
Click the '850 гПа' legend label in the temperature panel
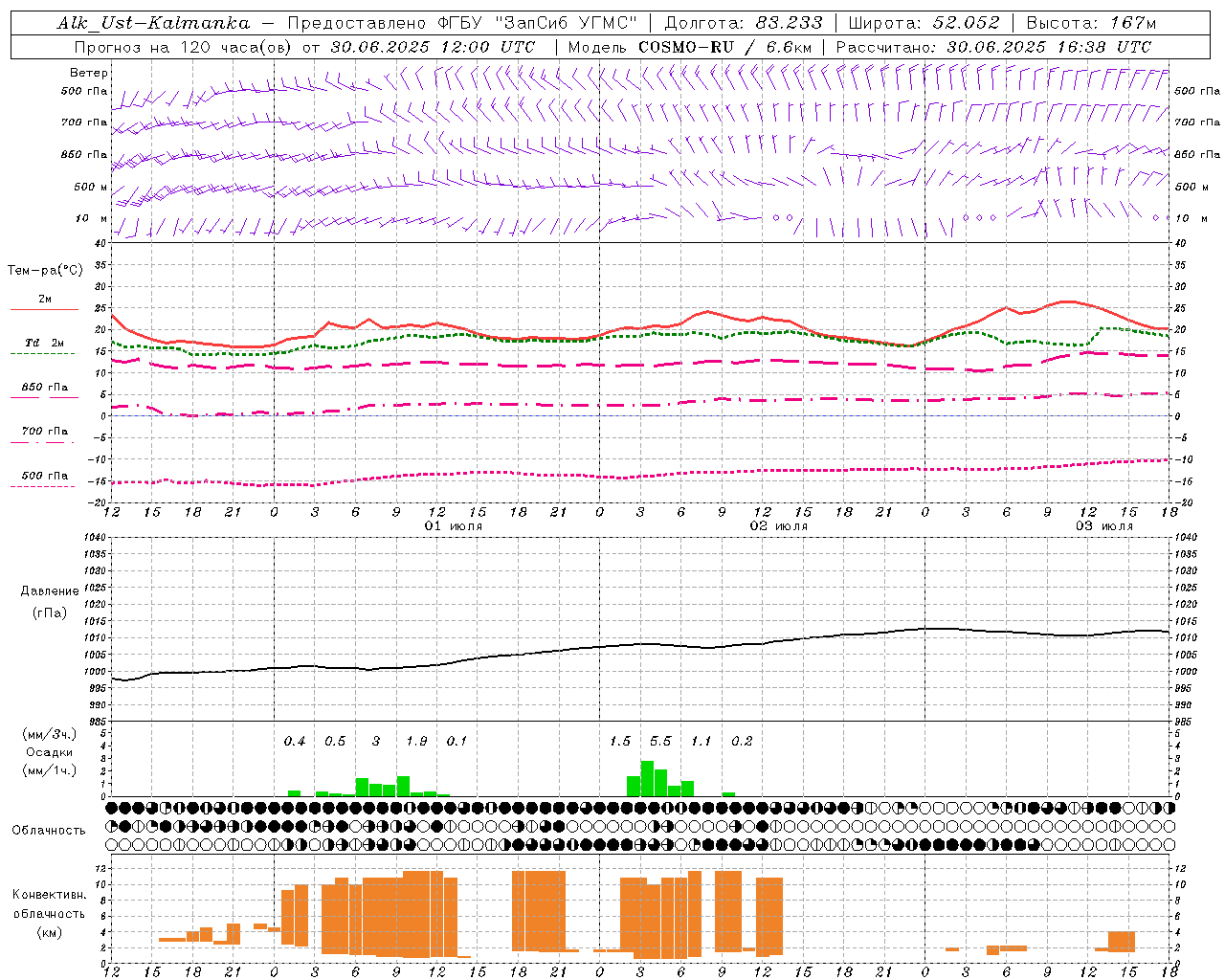tap(45, 388)
